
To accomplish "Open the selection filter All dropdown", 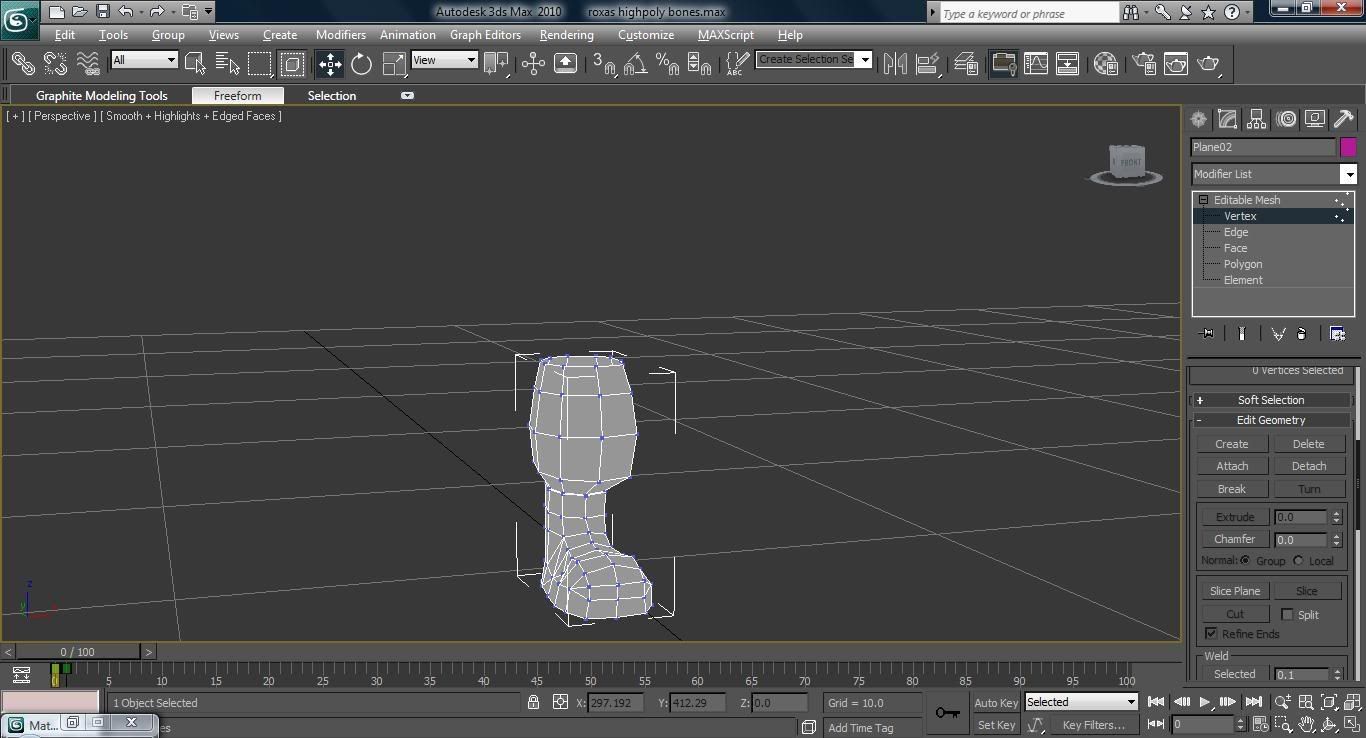I will [x=144, y=60].
